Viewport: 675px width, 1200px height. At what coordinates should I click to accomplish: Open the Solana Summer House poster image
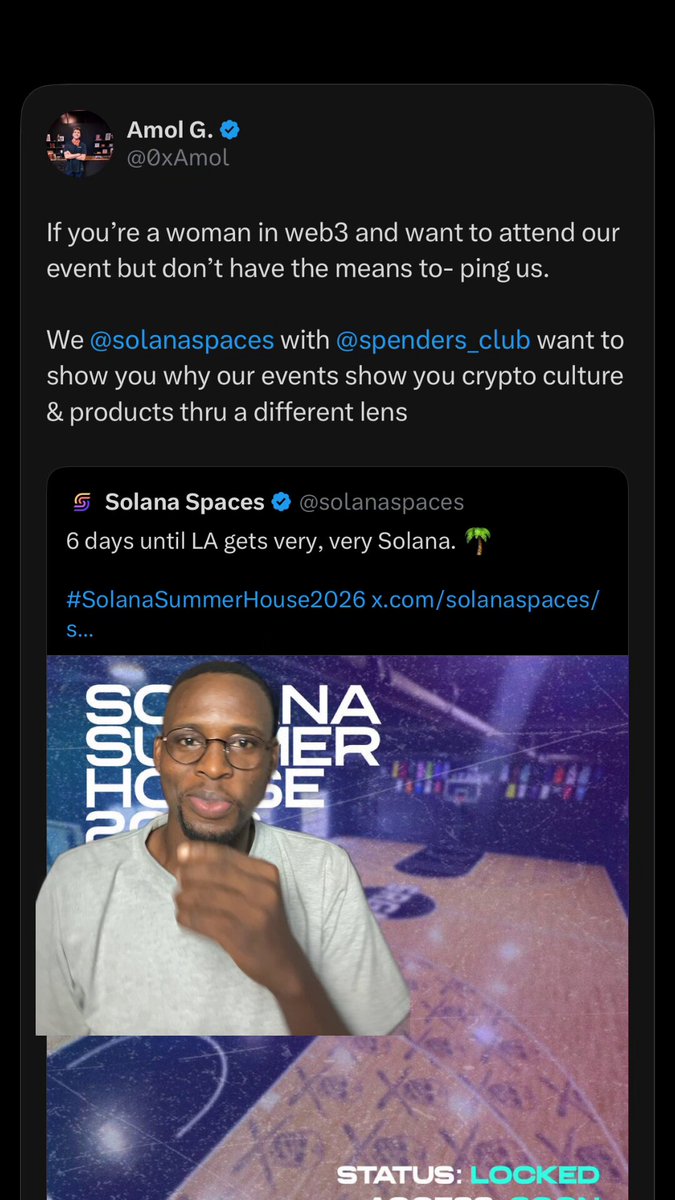tap(337, 927)
